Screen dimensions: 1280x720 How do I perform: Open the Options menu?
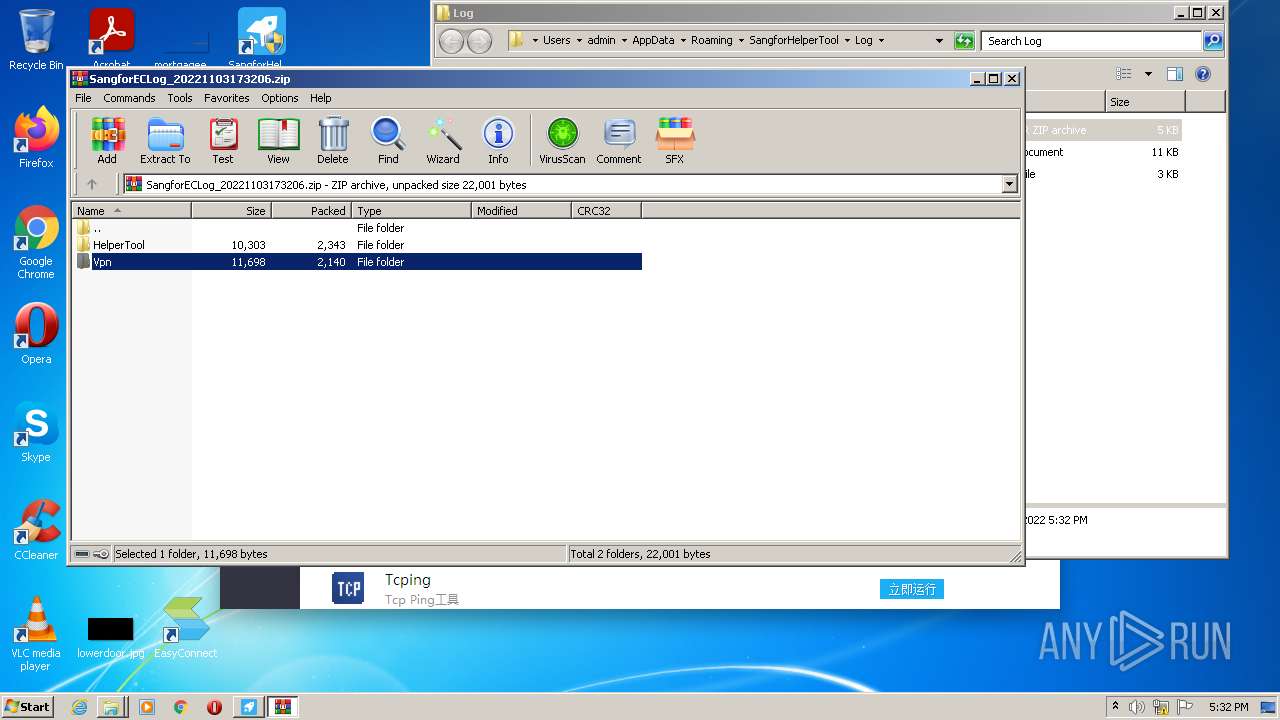click(280, 98)
